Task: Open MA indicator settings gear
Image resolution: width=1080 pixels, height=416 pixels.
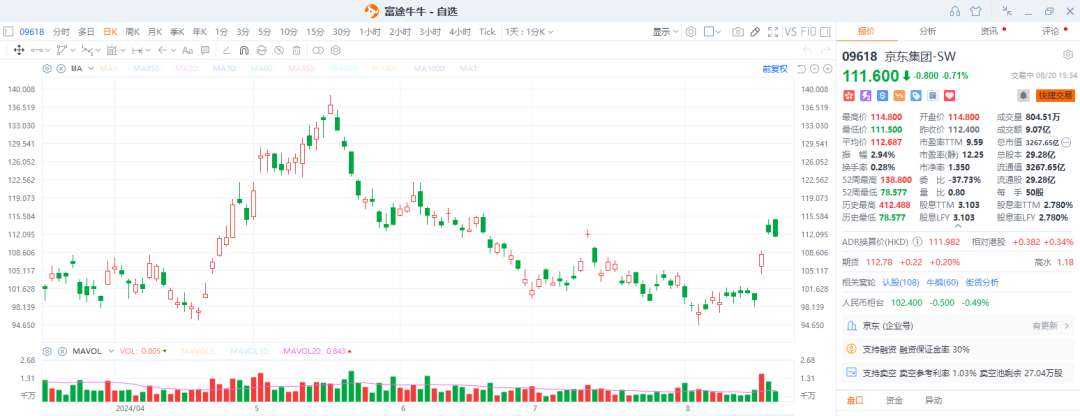Action: coord(47,68)
